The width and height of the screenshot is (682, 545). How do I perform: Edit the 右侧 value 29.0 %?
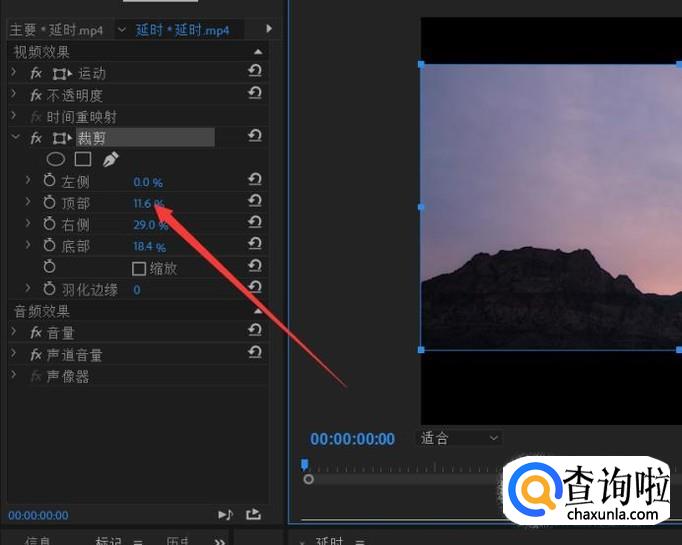[x=150, y=225]
